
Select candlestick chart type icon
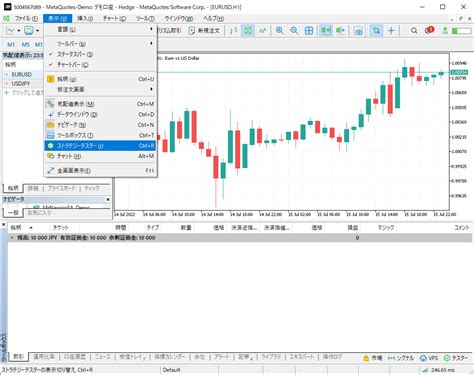[x=248, y=31]
